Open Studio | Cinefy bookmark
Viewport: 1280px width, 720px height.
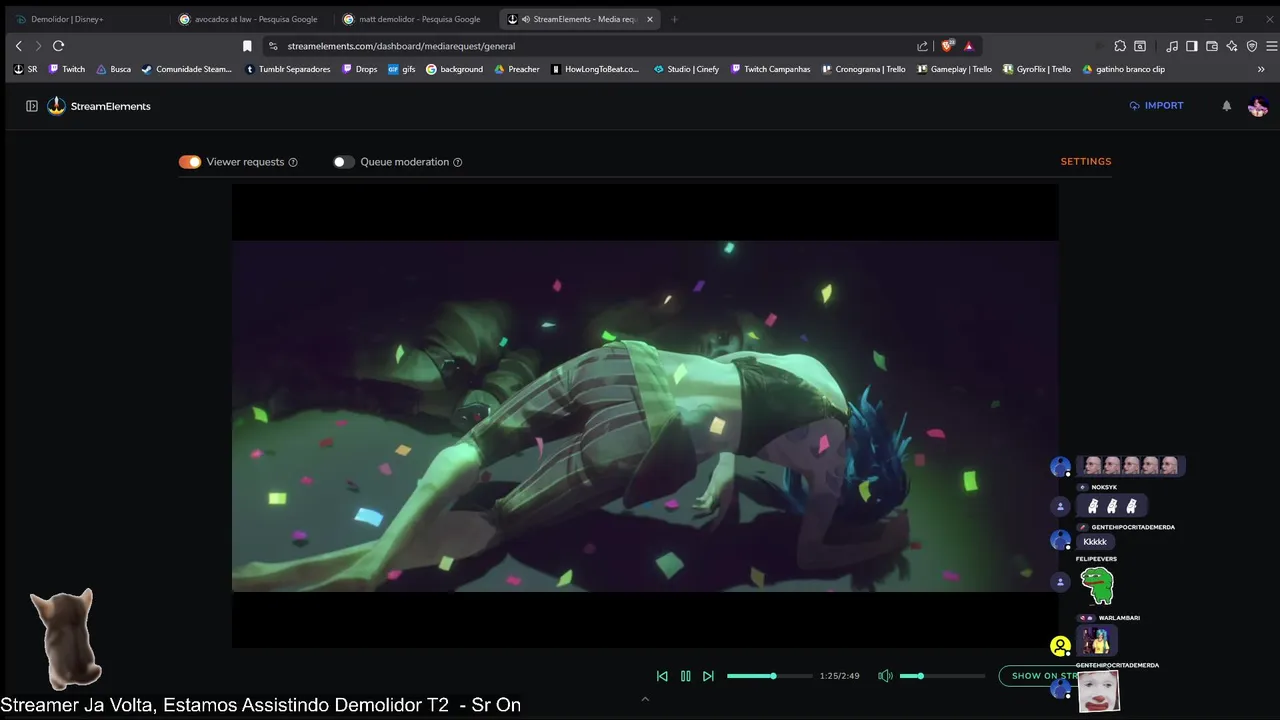(x=686, y=69)
